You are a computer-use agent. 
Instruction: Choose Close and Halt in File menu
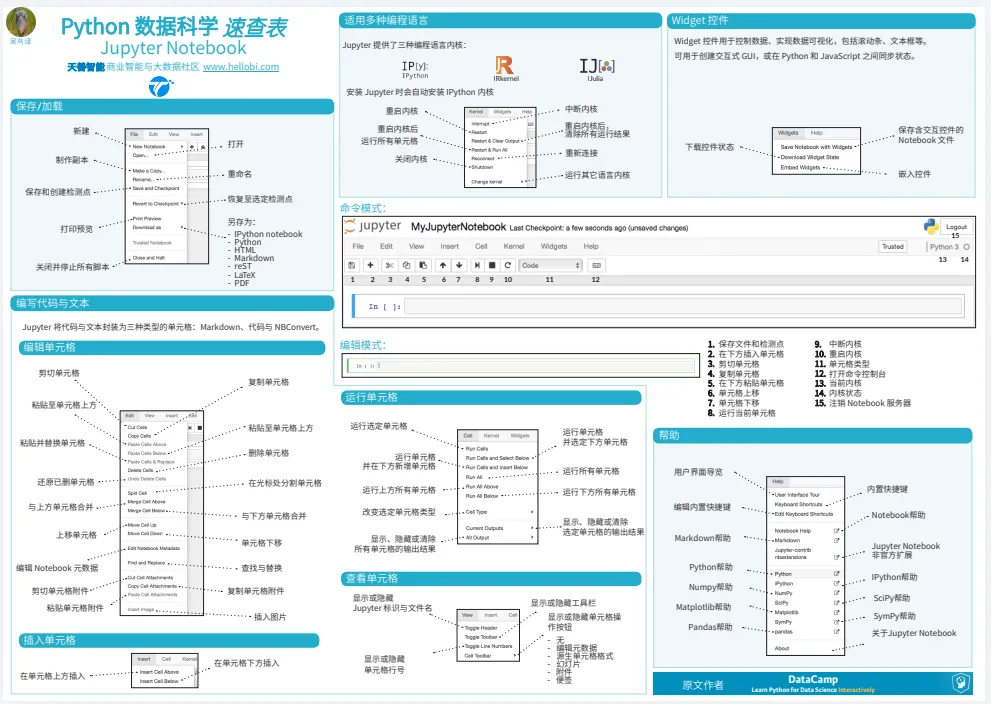pyautogui.click(x=149, y=258)
